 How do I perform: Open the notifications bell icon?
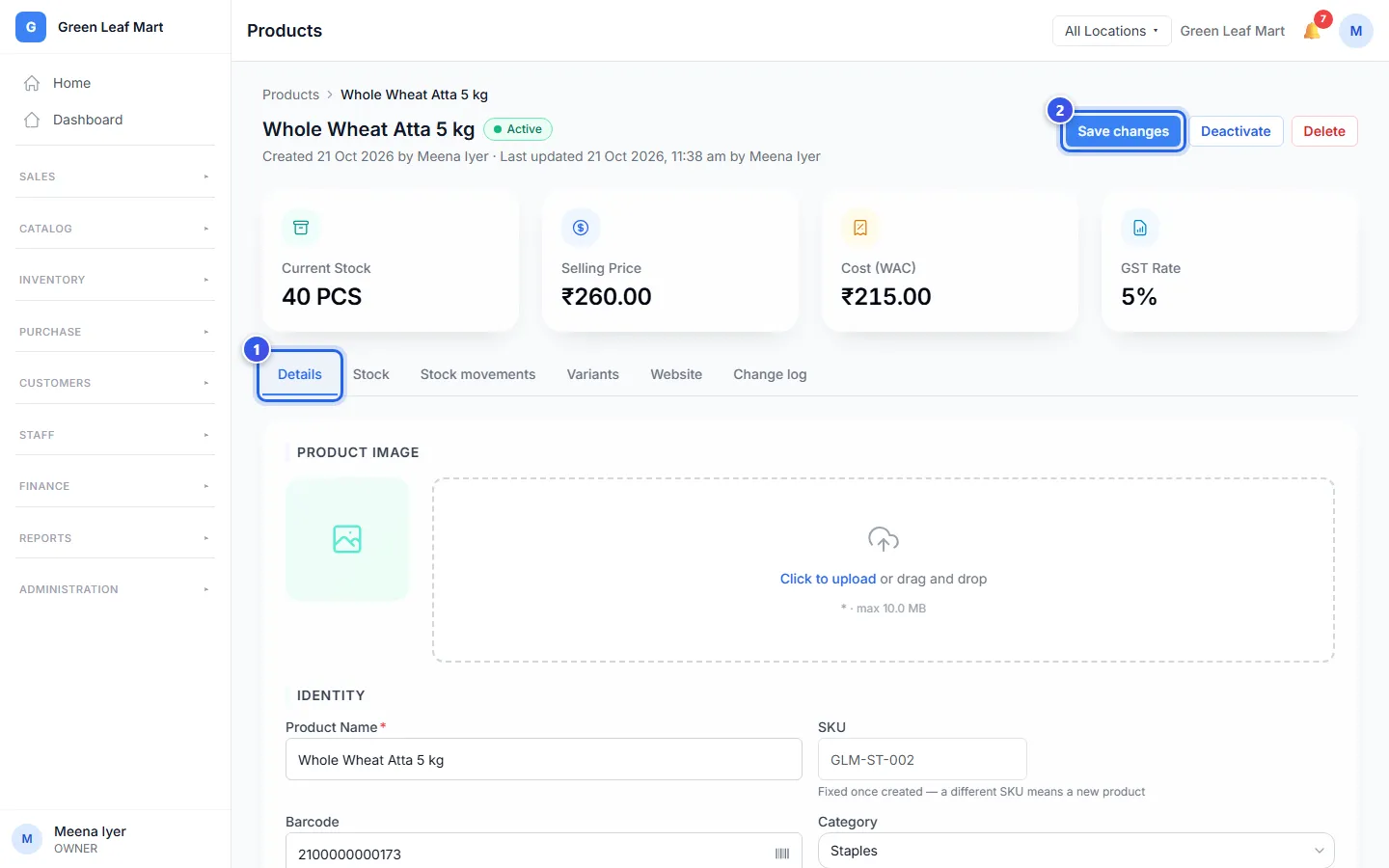coord(1312,31)
